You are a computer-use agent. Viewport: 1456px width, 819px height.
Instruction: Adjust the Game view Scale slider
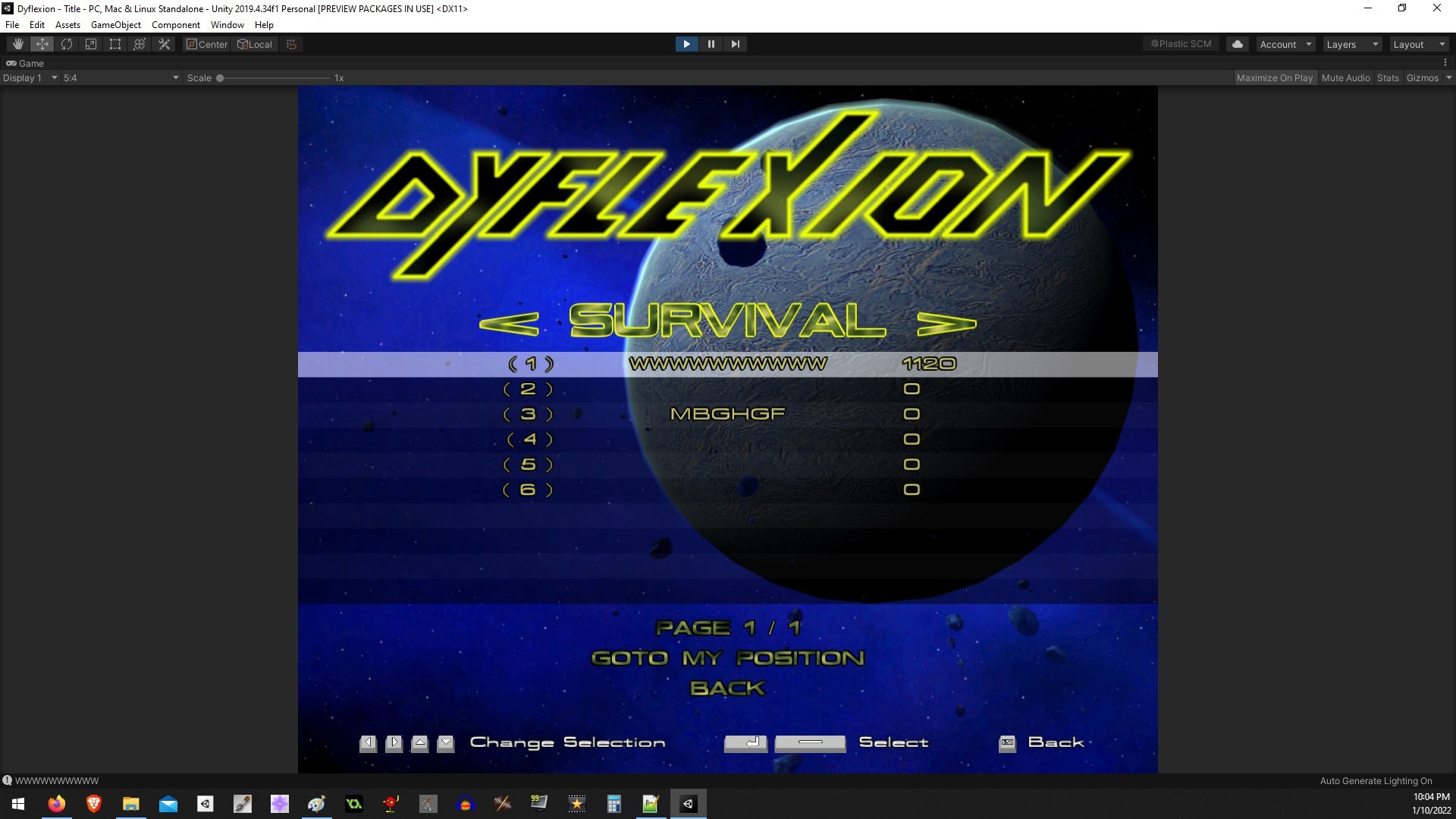[275, 78]
